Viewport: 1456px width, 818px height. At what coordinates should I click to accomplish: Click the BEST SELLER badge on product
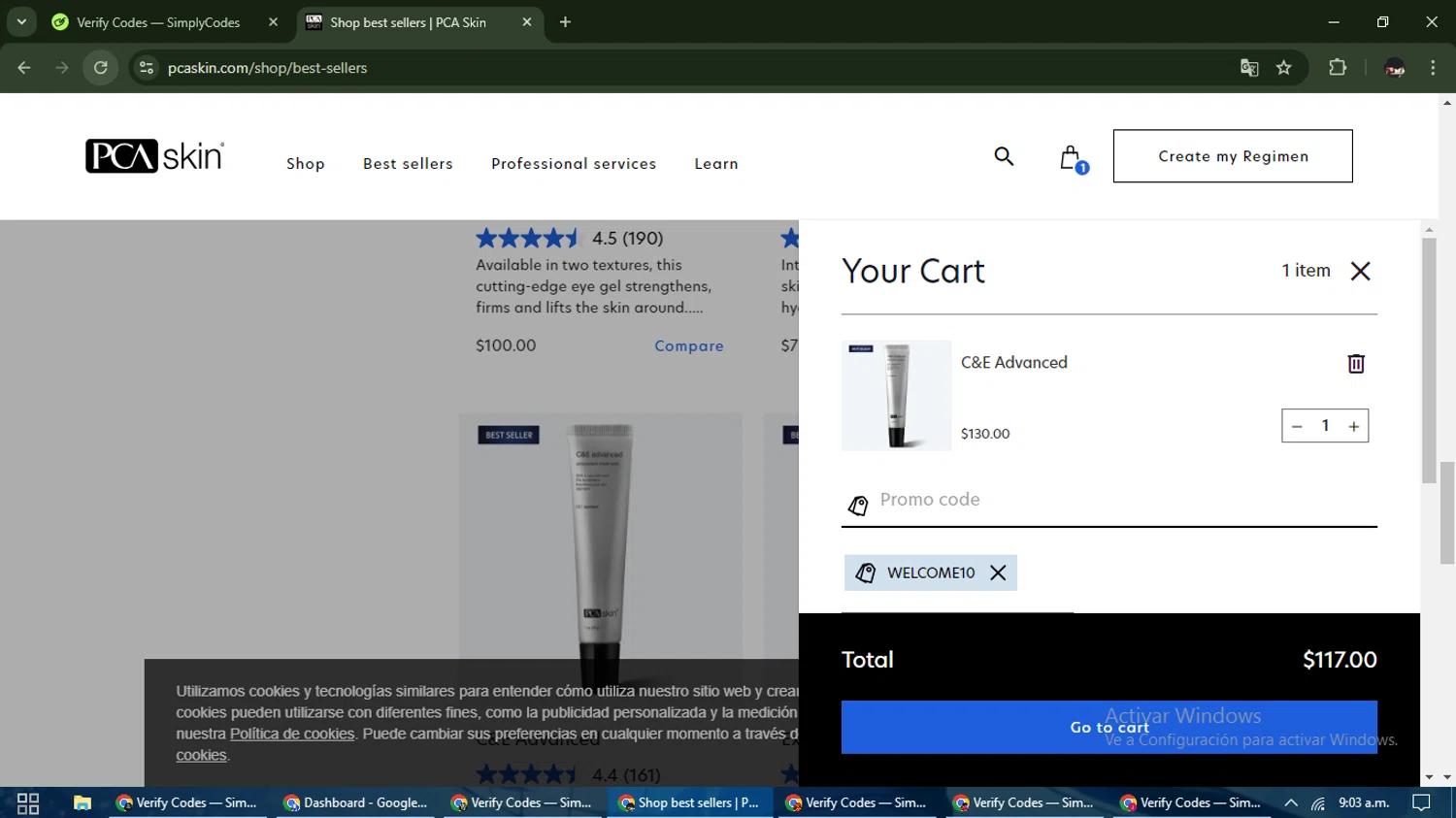(x=509, y=436)
